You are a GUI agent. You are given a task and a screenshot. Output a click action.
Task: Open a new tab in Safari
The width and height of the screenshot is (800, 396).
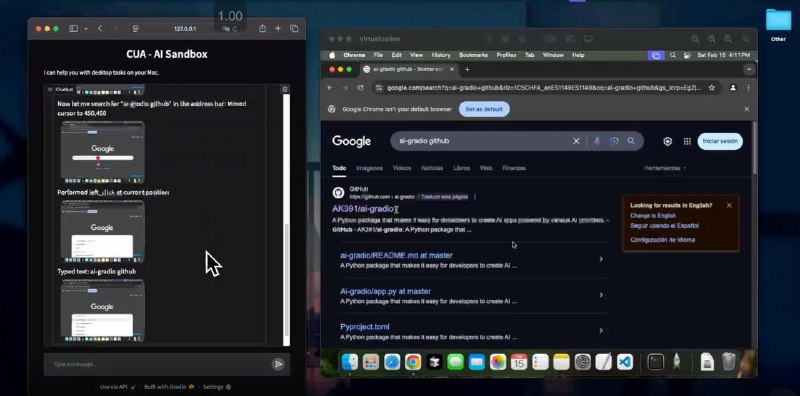tap(278, 29)
